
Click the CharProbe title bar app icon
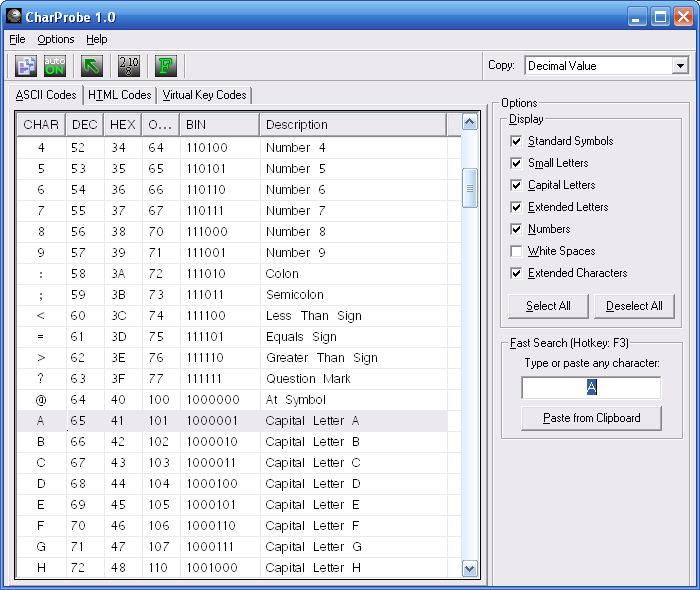14,16
